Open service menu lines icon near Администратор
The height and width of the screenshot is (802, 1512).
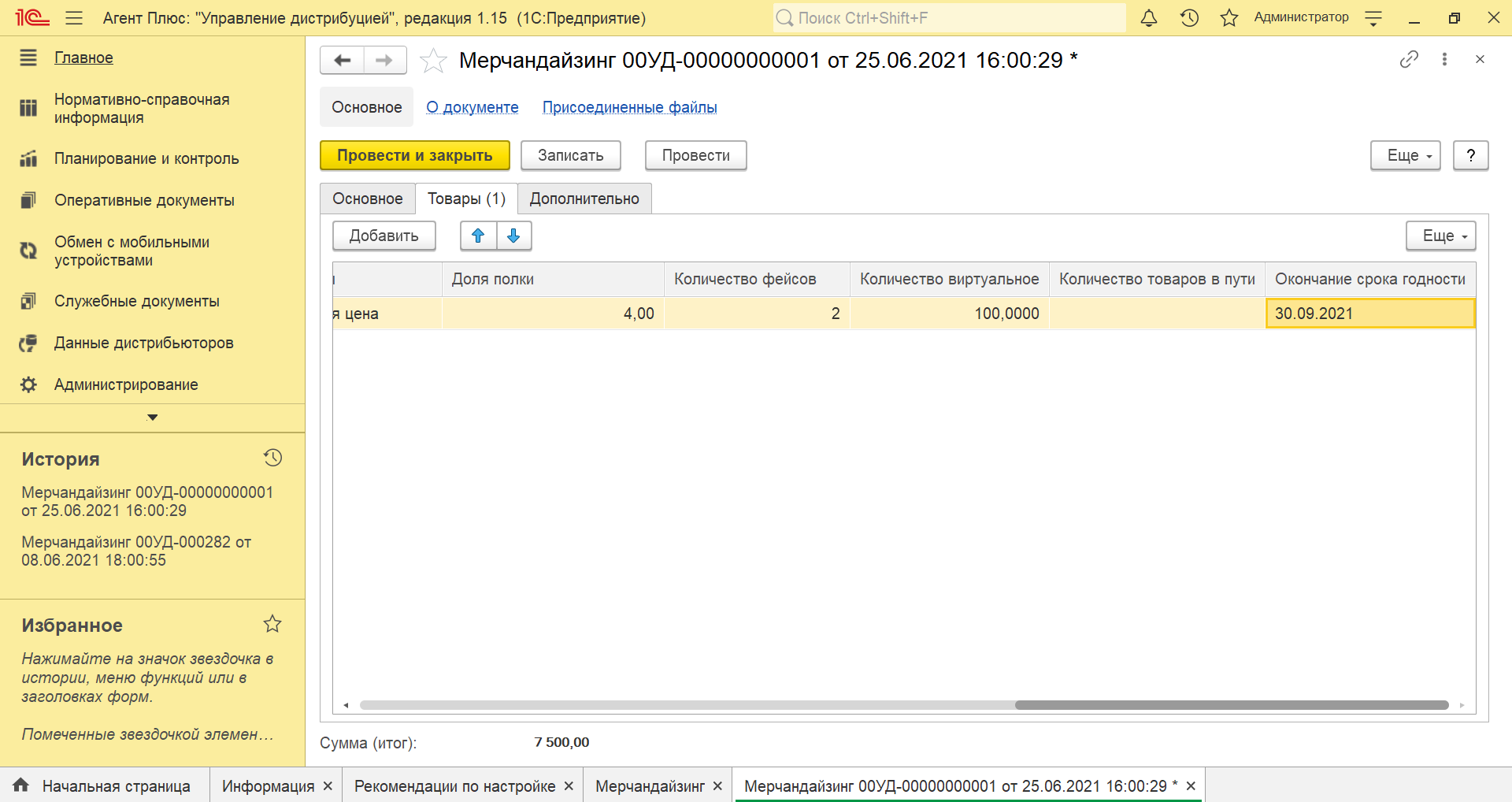[x=1373, y=17]
